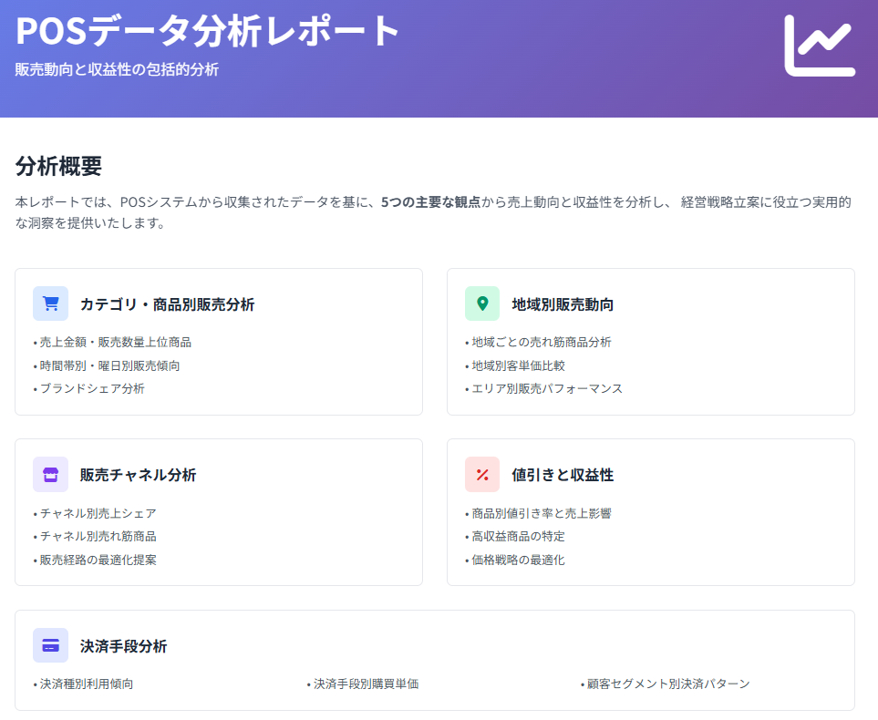
Task: Click the blue credit card icon on 決済手段分析 card
Action: (x=50, y=646)
